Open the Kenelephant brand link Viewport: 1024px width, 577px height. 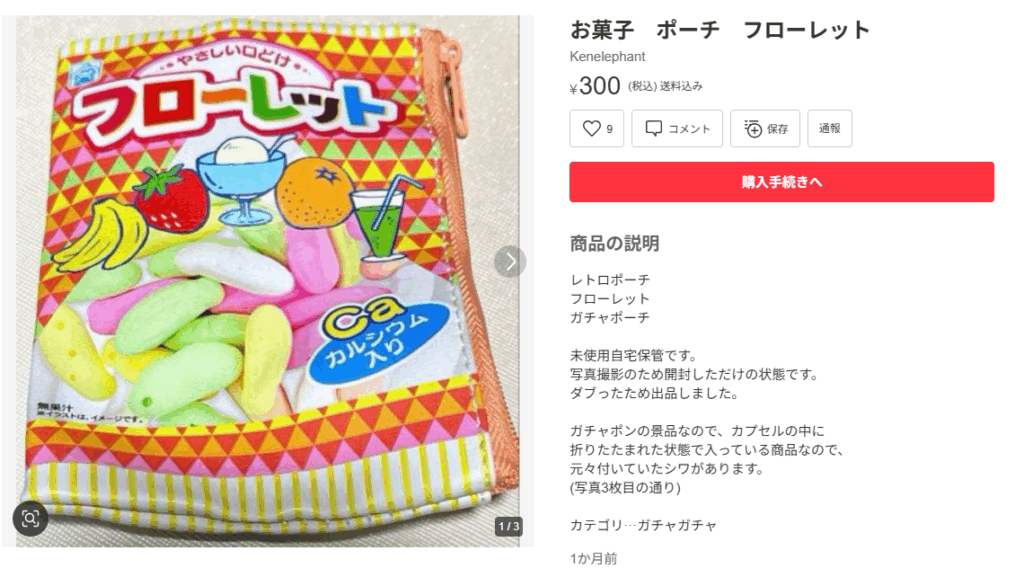pos(607,57)
